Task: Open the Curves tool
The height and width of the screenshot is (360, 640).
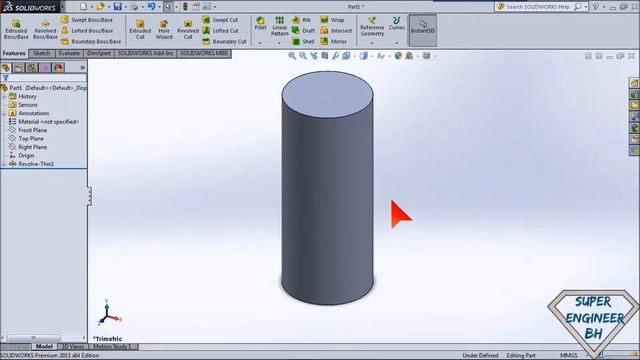Action: (396, 23)
